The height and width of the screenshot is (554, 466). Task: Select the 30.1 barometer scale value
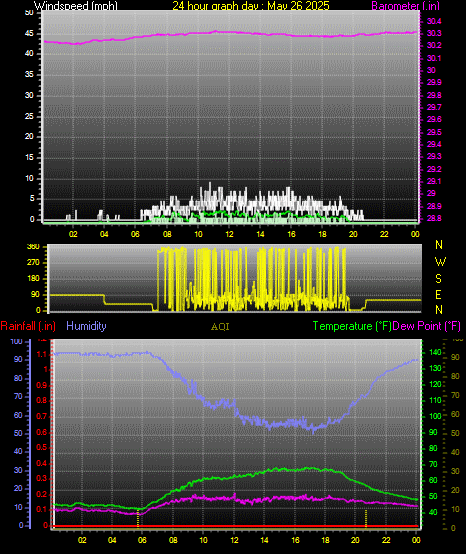[434, 58]
